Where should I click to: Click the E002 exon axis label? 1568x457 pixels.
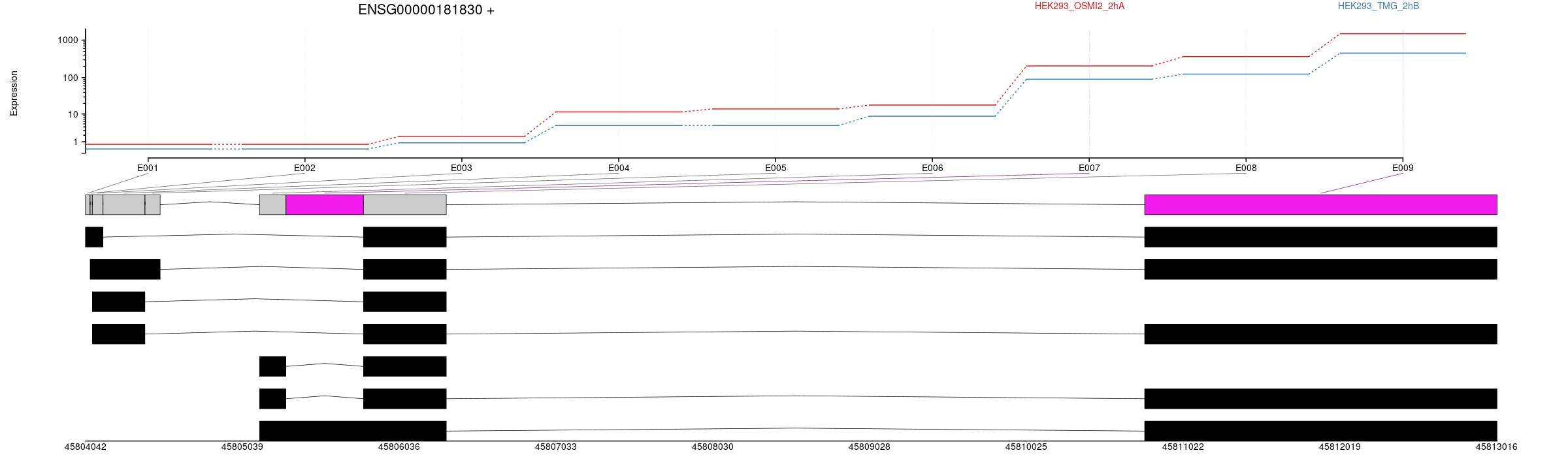tap(304, 168)
